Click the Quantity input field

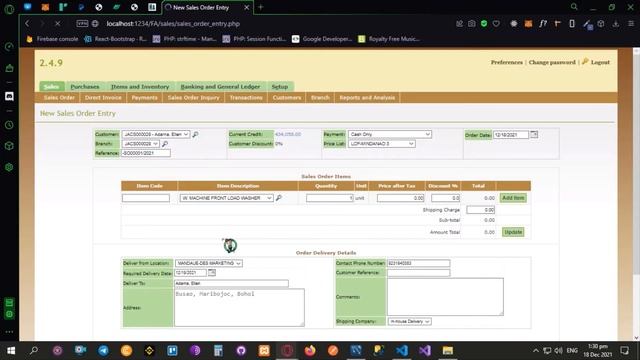[x=330, y=198]
